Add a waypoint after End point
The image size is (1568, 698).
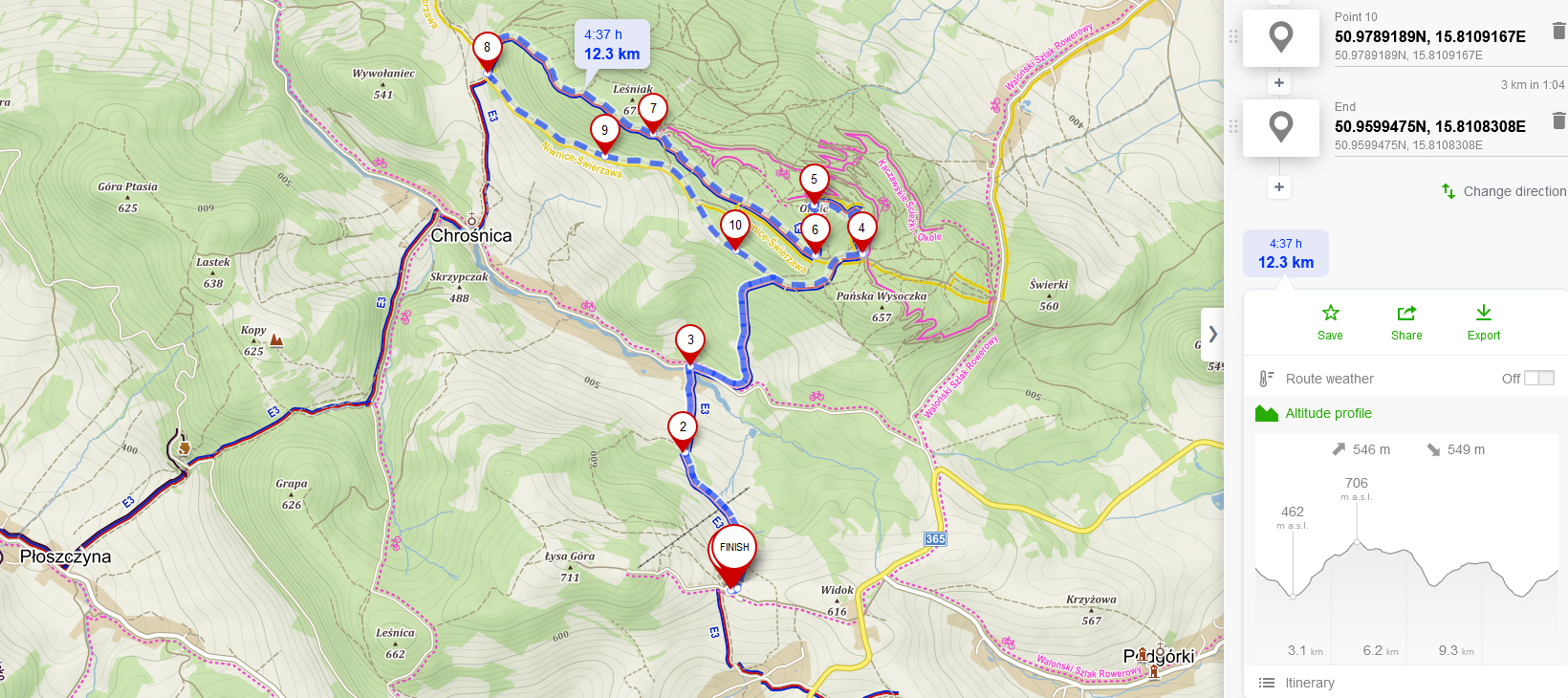tap(1279, 186)
